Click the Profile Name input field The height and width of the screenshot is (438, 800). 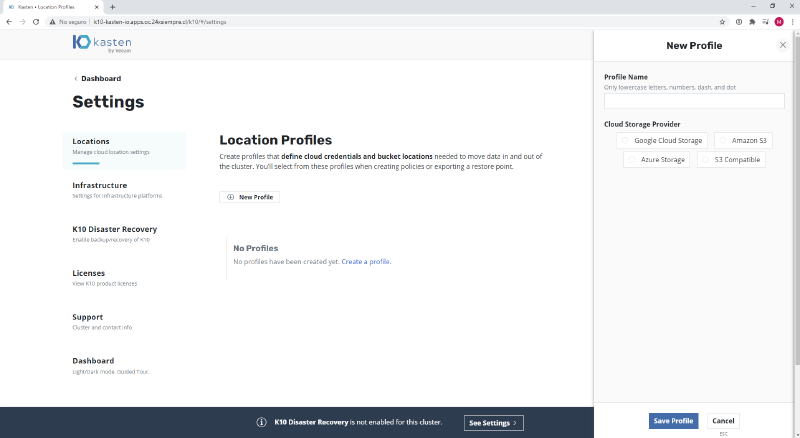coord(694,101)
